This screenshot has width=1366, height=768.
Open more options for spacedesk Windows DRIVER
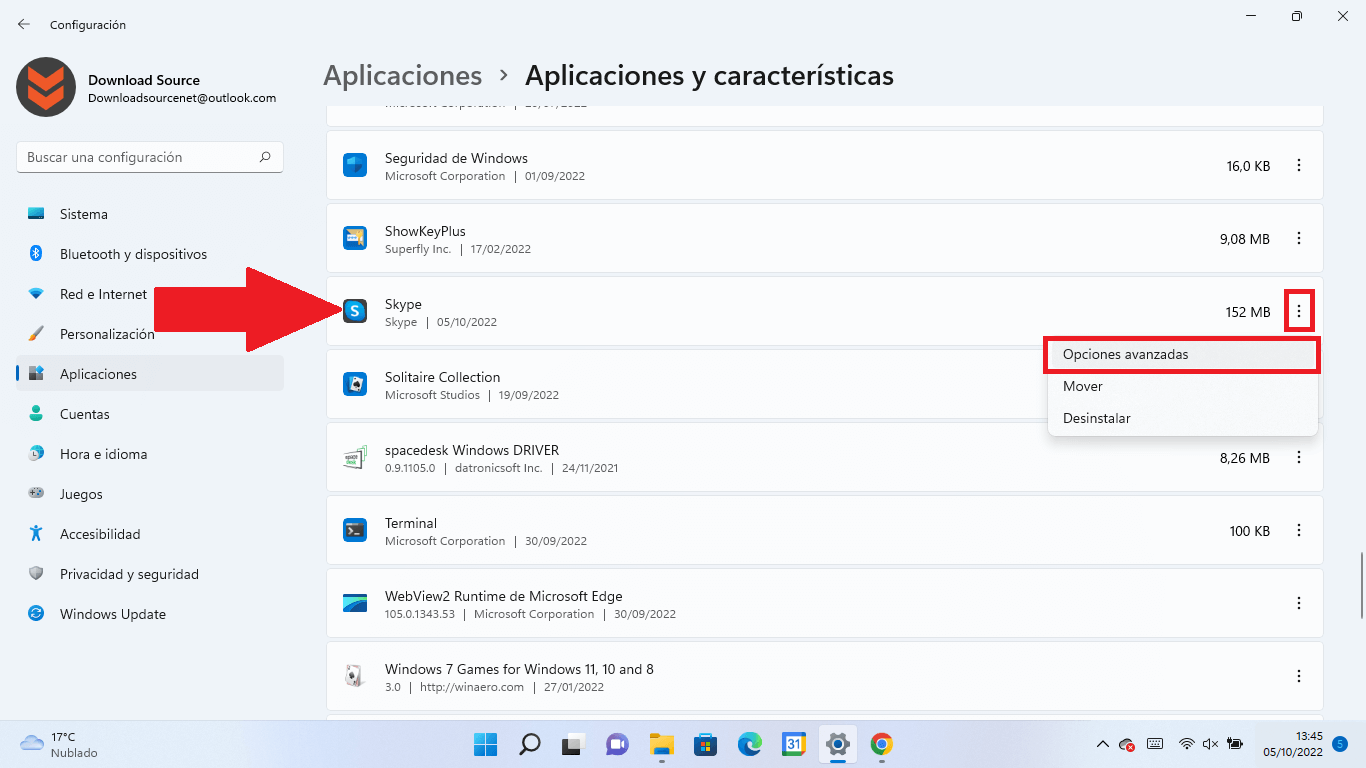[1299, 458]
